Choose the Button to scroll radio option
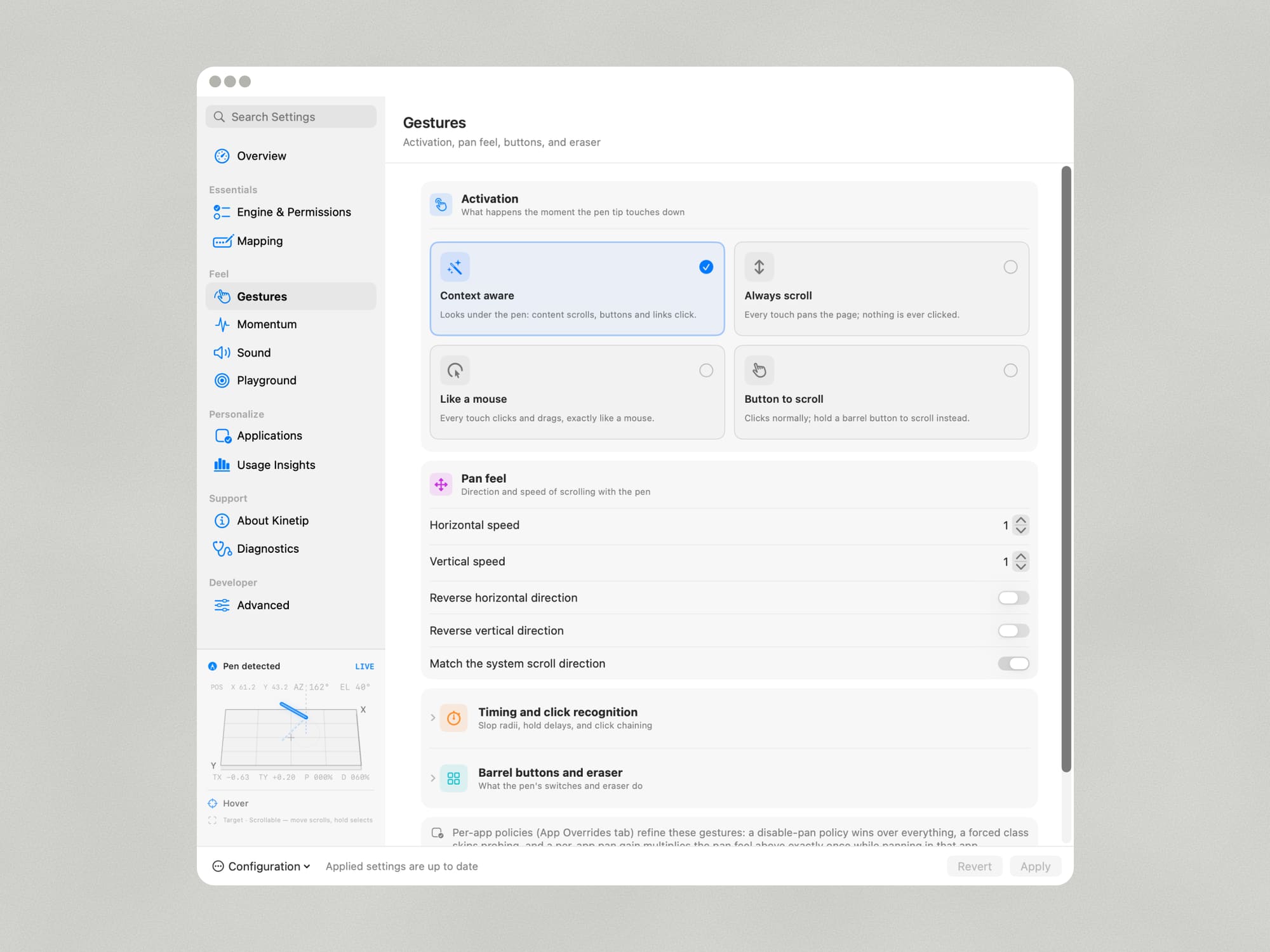Screen dimensions: 1270x952 click(1010, 371)
